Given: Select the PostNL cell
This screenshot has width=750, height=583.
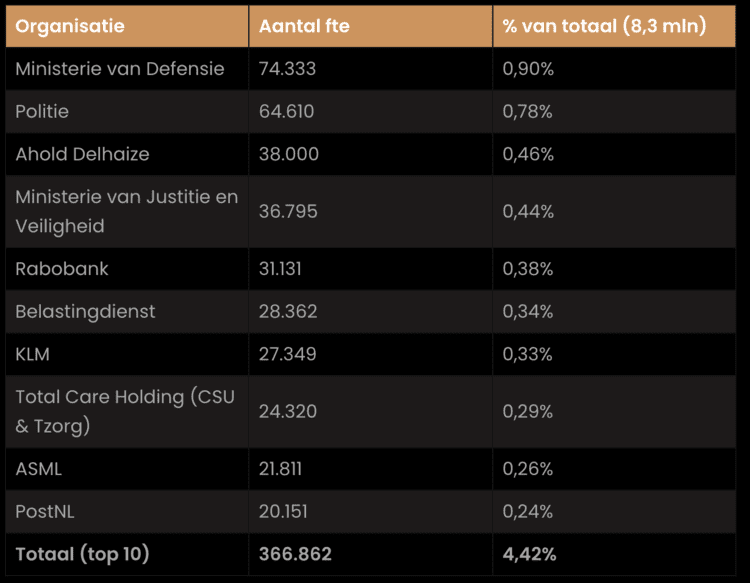Looking at the screenshot, I should tap(45, 511).
